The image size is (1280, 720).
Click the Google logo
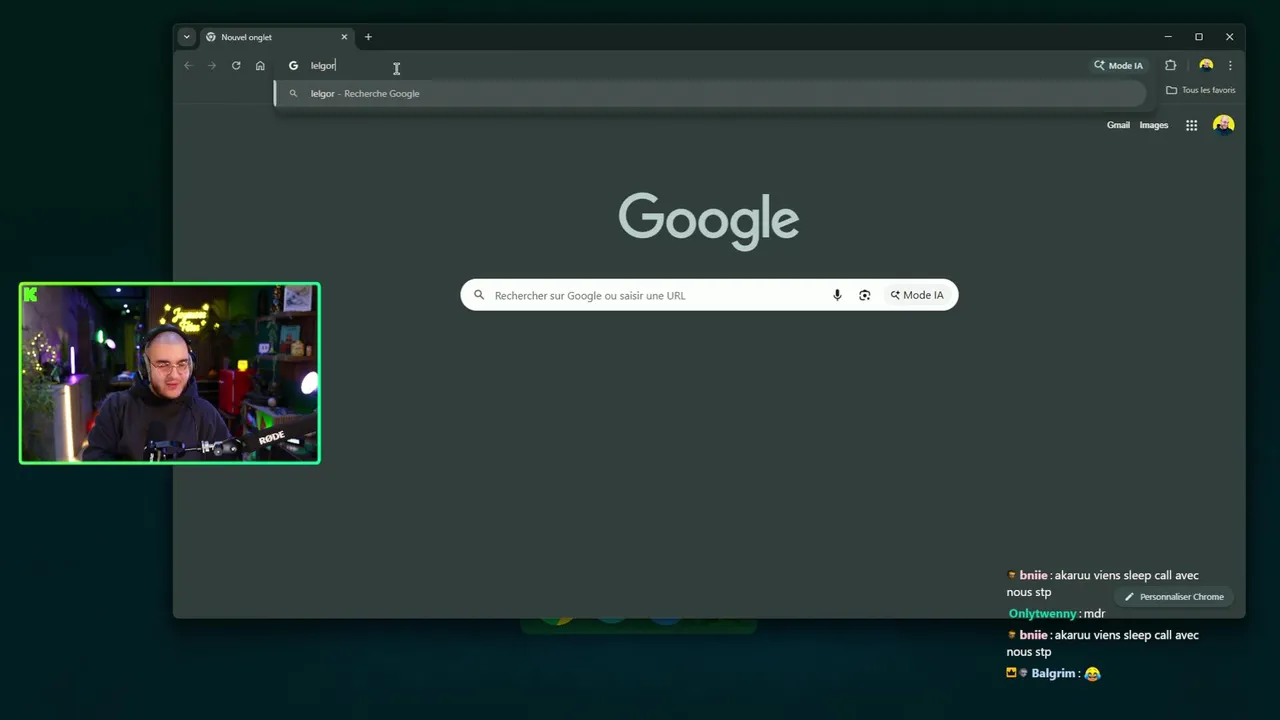(709, 221)
